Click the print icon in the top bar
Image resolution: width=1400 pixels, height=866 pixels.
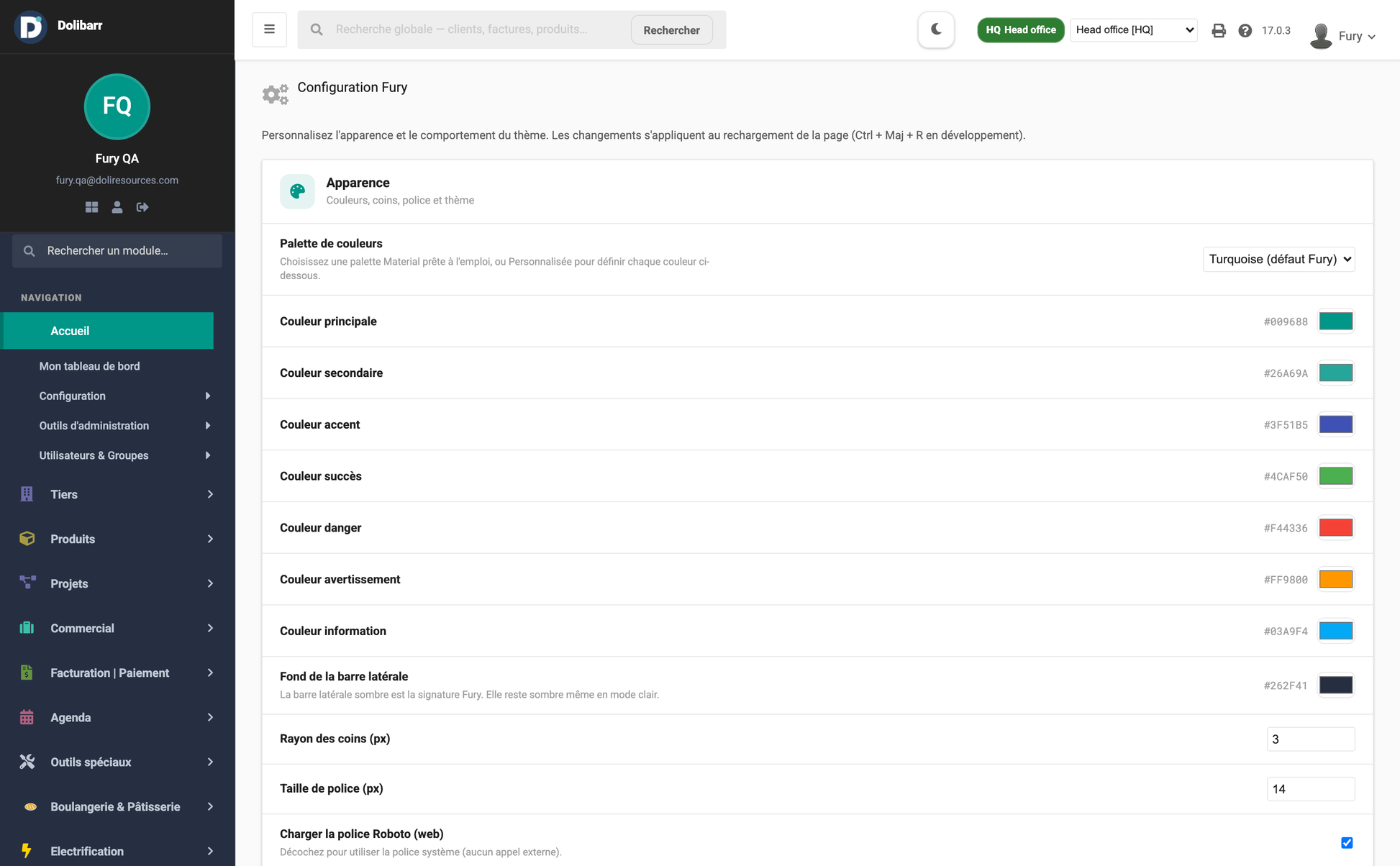coord(1219,30)
